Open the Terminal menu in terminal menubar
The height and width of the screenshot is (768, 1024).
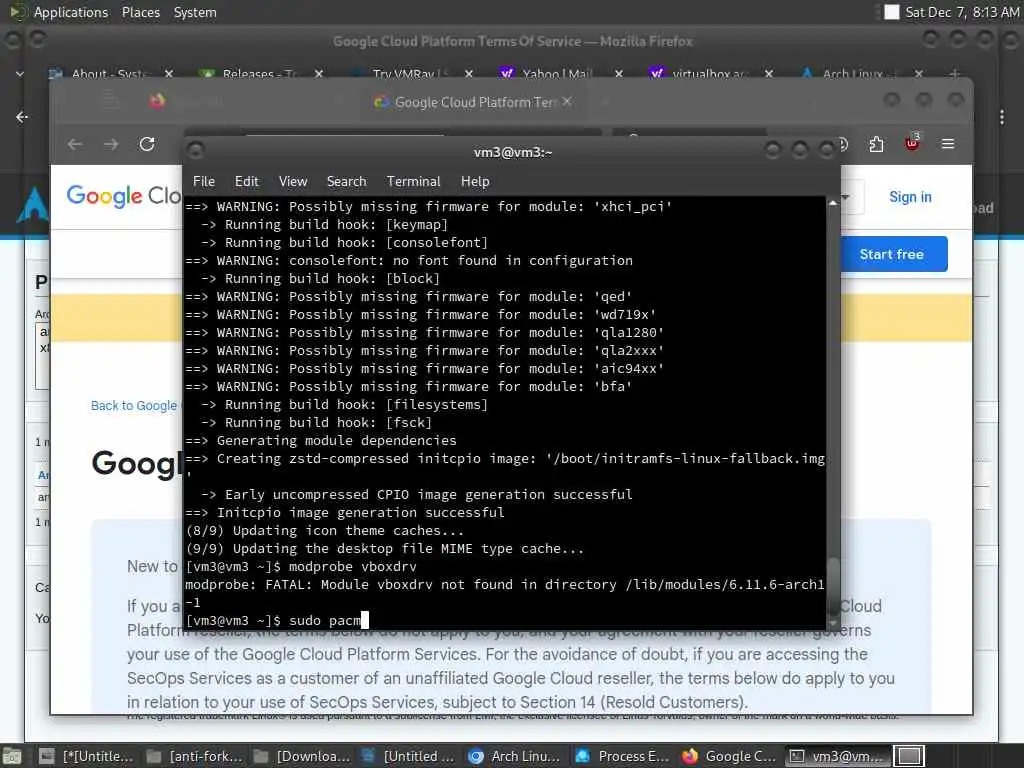(413, 182)
